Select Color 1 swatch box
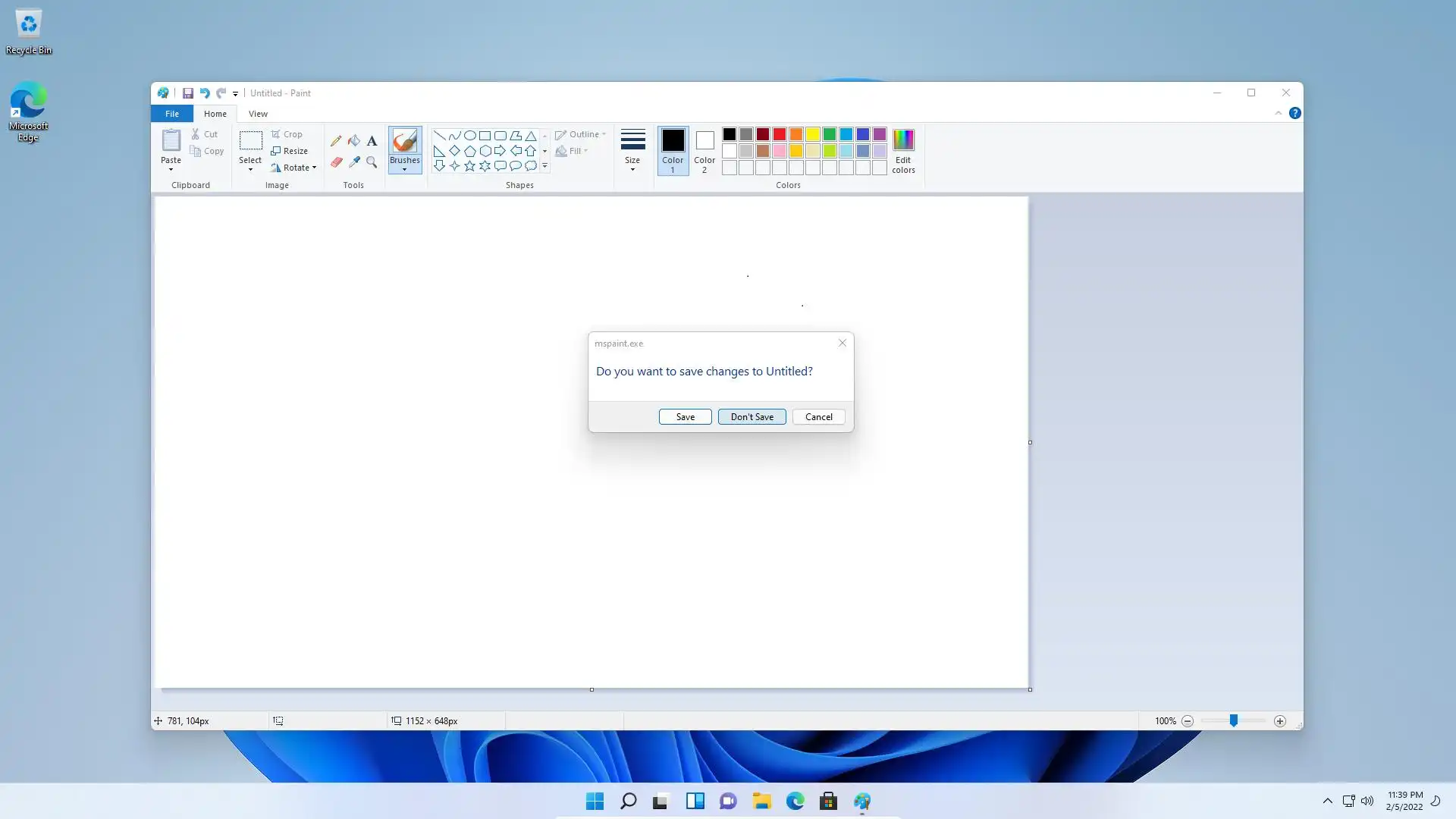The image size is (1456, 819). click(x=673, y=150)
